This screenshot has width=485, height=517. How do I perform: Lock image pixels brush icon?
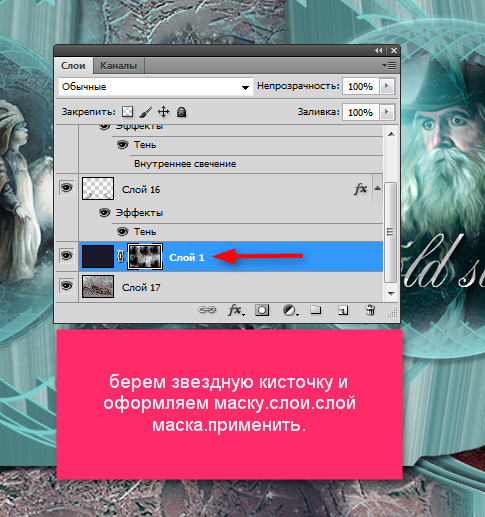click(146, 112)
